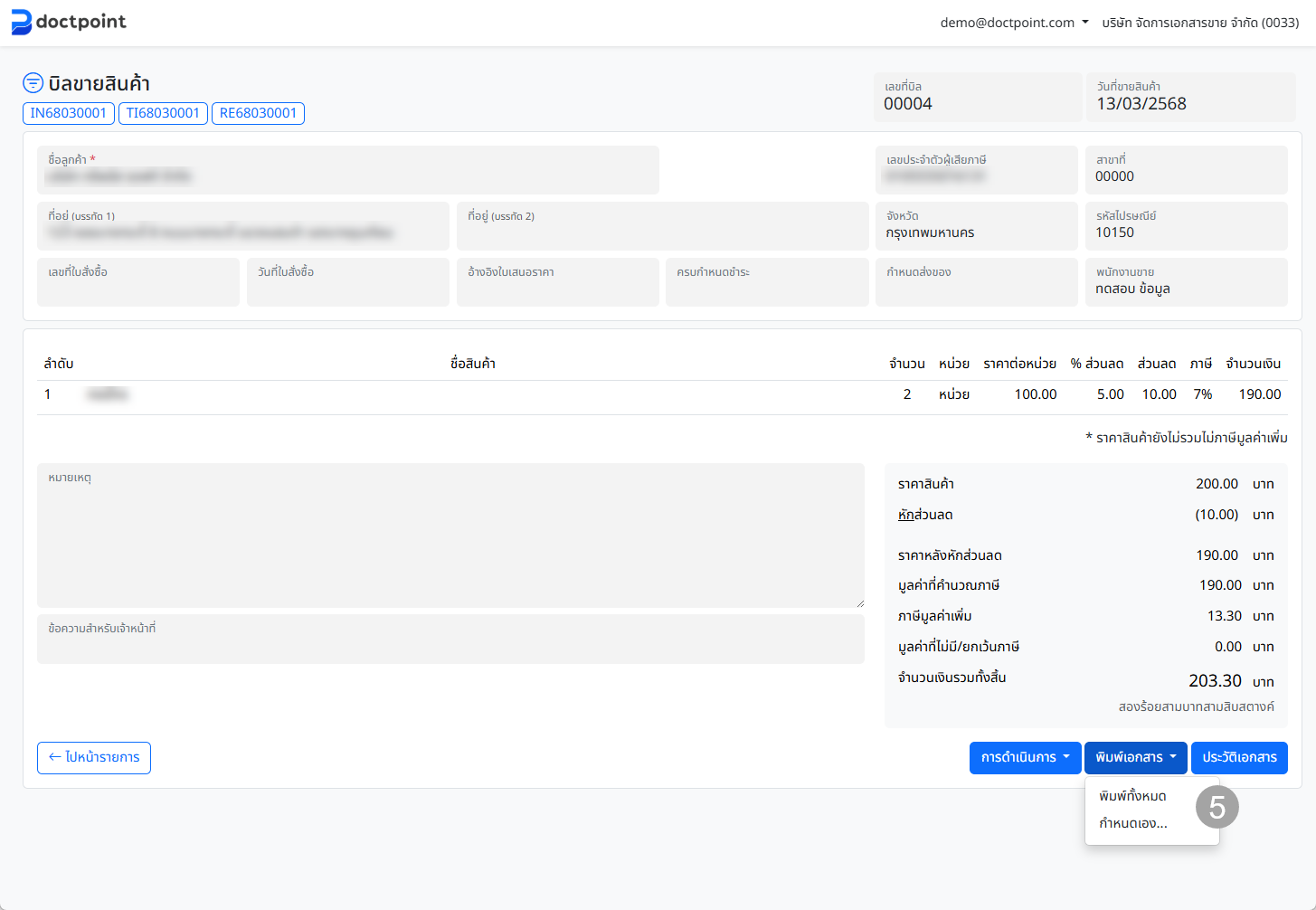Choose กำหนดเอง... from print menu
Image resolution: width=1316 pixels, height=910 pixels.
click(x=1133, y=823)
